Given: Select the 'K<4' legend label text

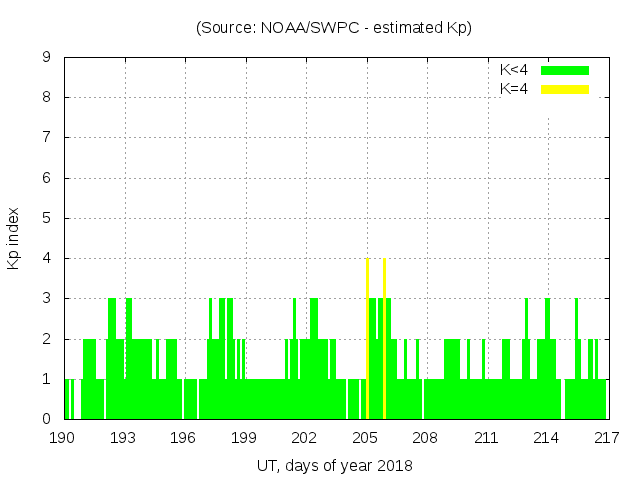Looking at the screenshot, I should click(x=514, y=70).
